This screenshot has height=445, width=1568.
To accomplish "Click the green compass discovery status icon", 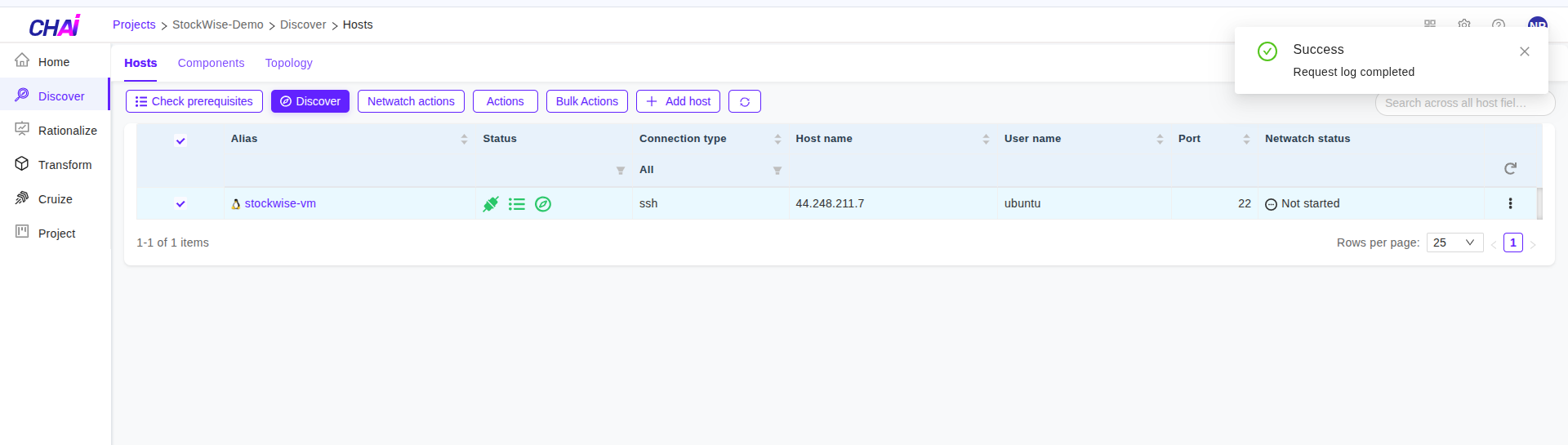I will pos(543,204).
